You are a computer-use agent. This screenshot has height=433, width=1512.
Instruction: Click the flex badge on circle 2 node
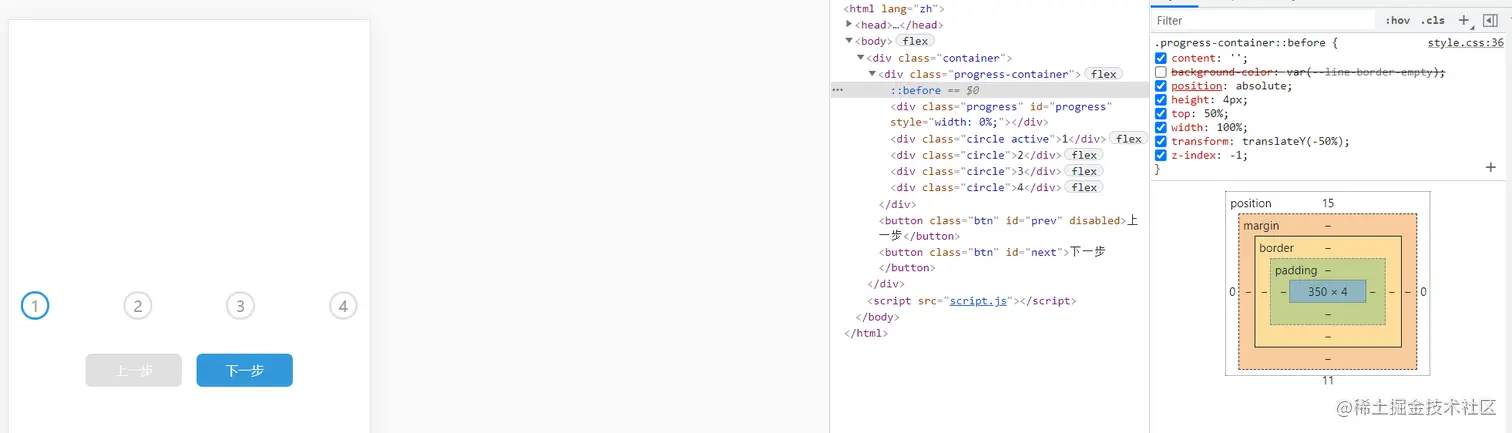click(1084, 155)
